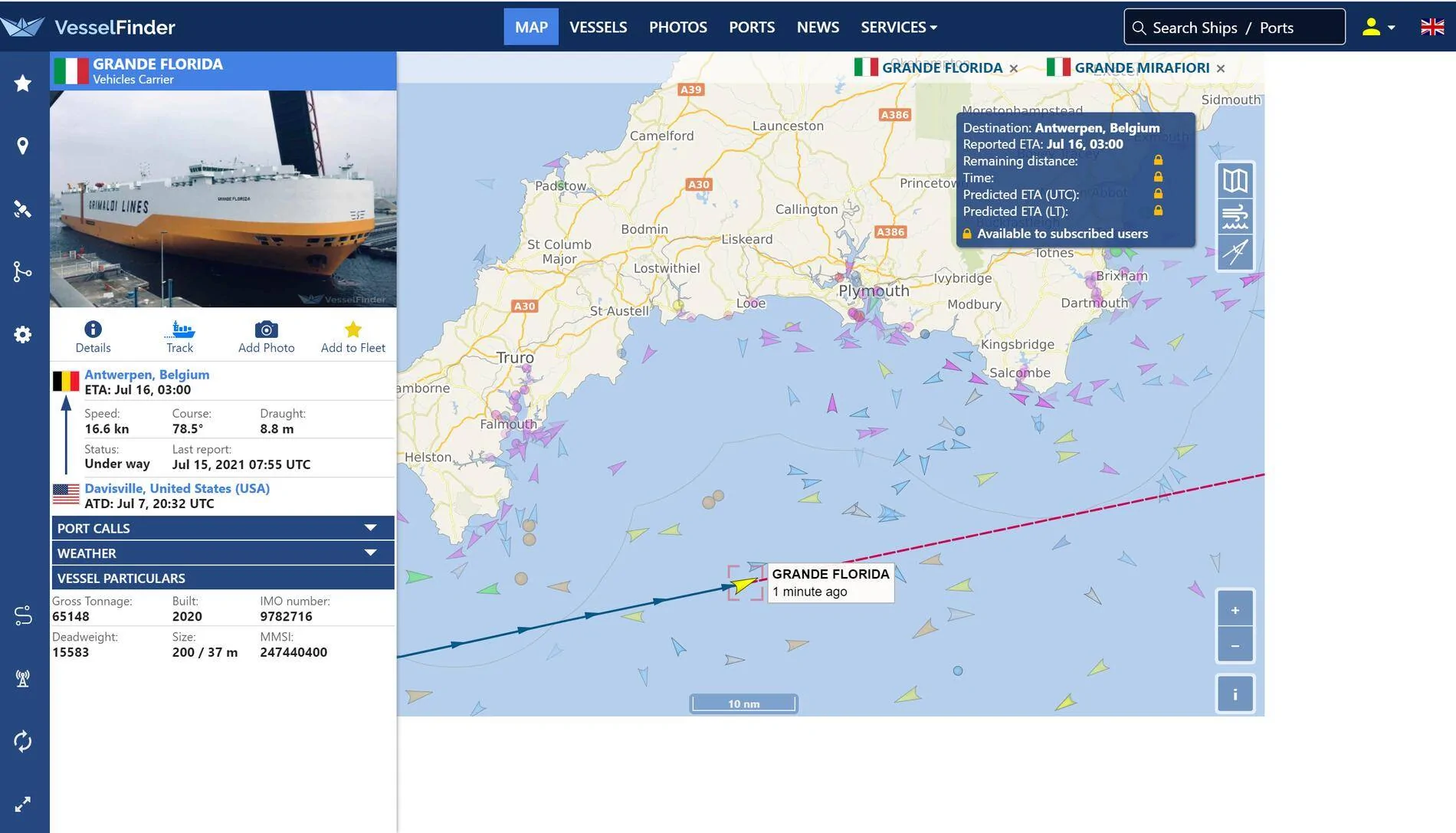Go to the MAP tab
This screenshot has width=1456, height=833.
(x=531, y=27)
